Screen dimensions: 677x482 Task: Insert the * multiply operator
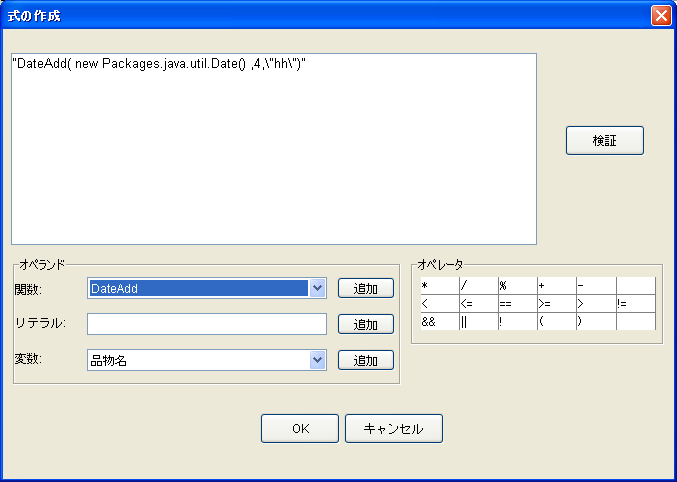click(440, 285)
